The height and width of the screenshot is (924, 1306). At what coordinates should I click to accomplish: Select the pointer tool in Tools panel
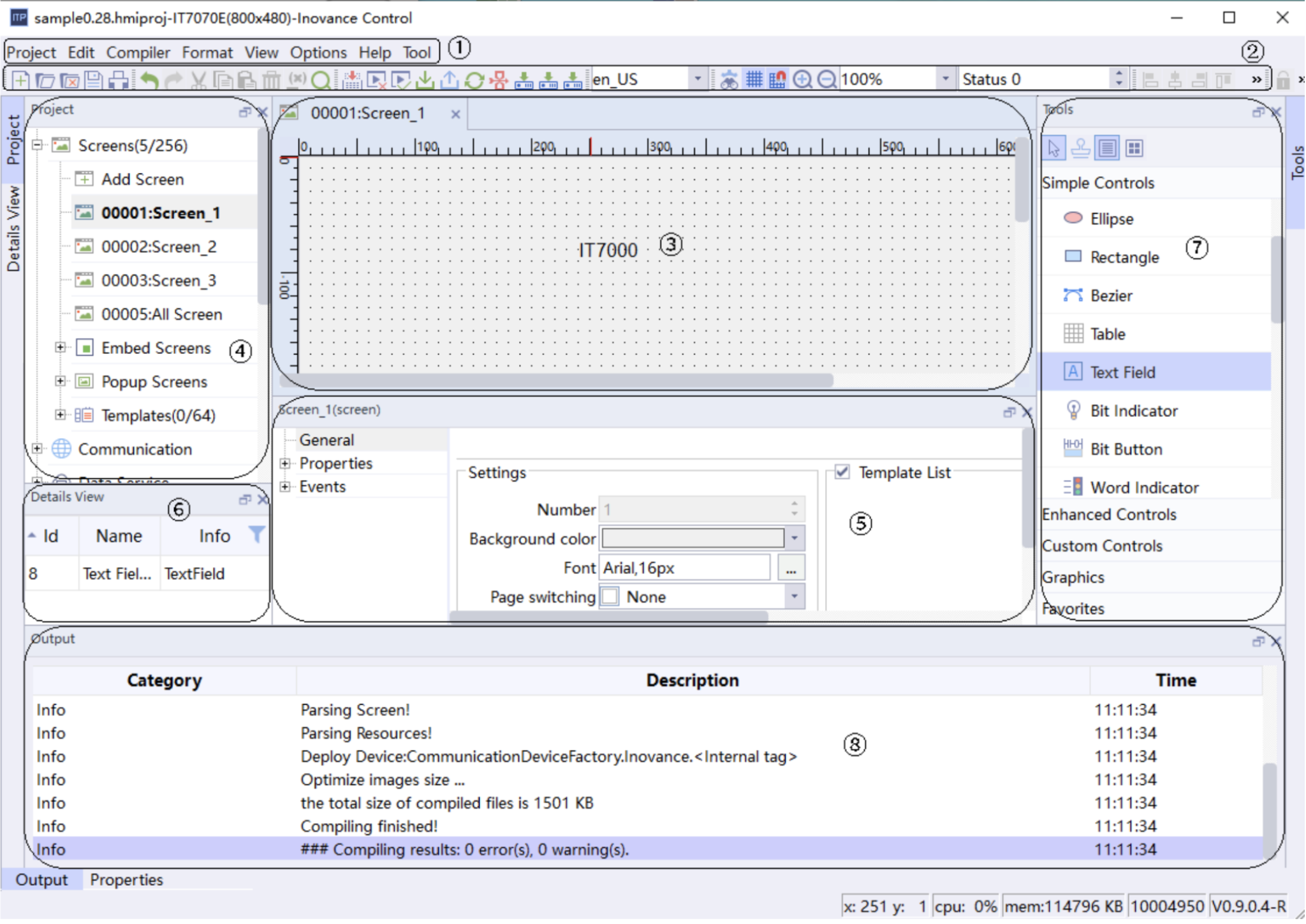click(x=1054, y=149)
